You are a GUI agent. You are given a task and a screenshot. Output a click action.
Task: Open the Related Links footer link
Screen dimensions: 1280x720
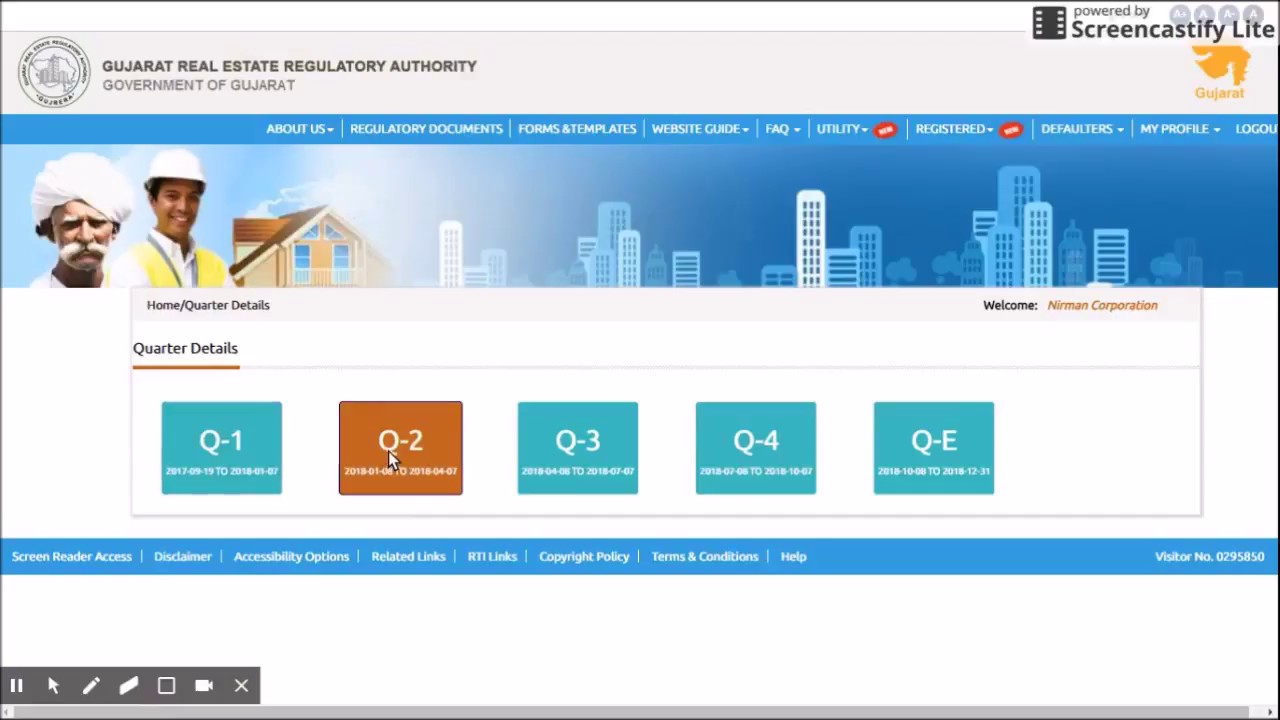pos(408,556)
